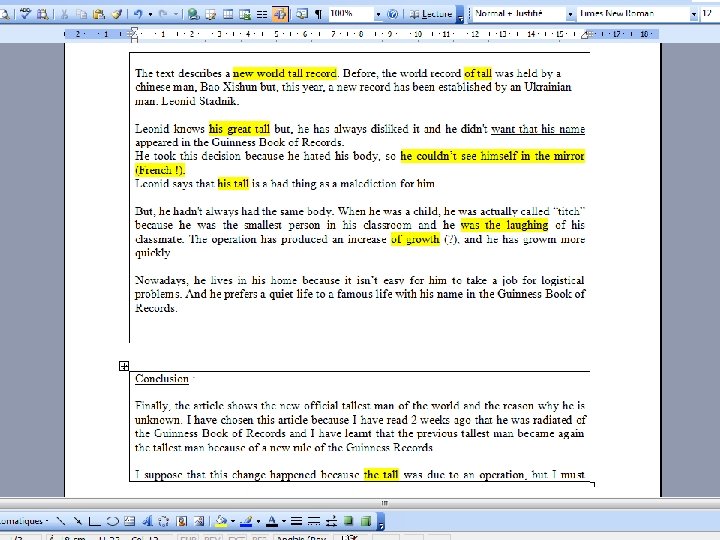Run the spelling and grammar check
Viewport: 720px width, 540px height.
pyautogui.click(x=25, y=14)
